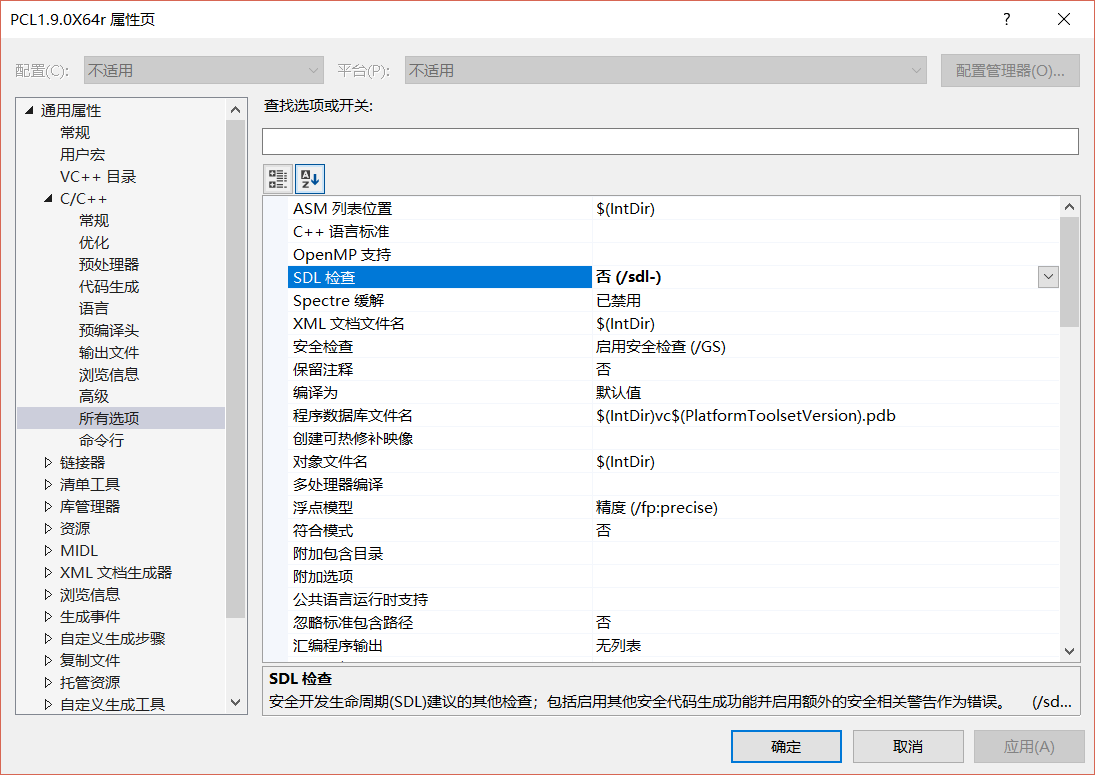1095x775 pixels.
Task: Select 生成事件 tree item
Action: (90, 617)
